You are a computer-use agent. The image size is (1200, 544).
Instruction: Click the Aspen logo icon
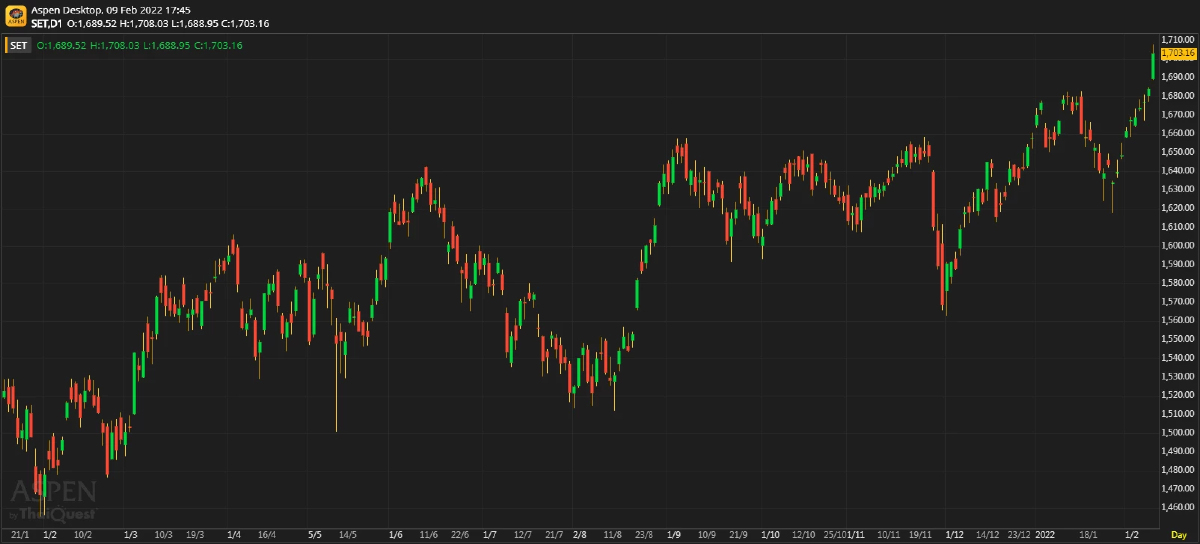(x=15, y=15)
